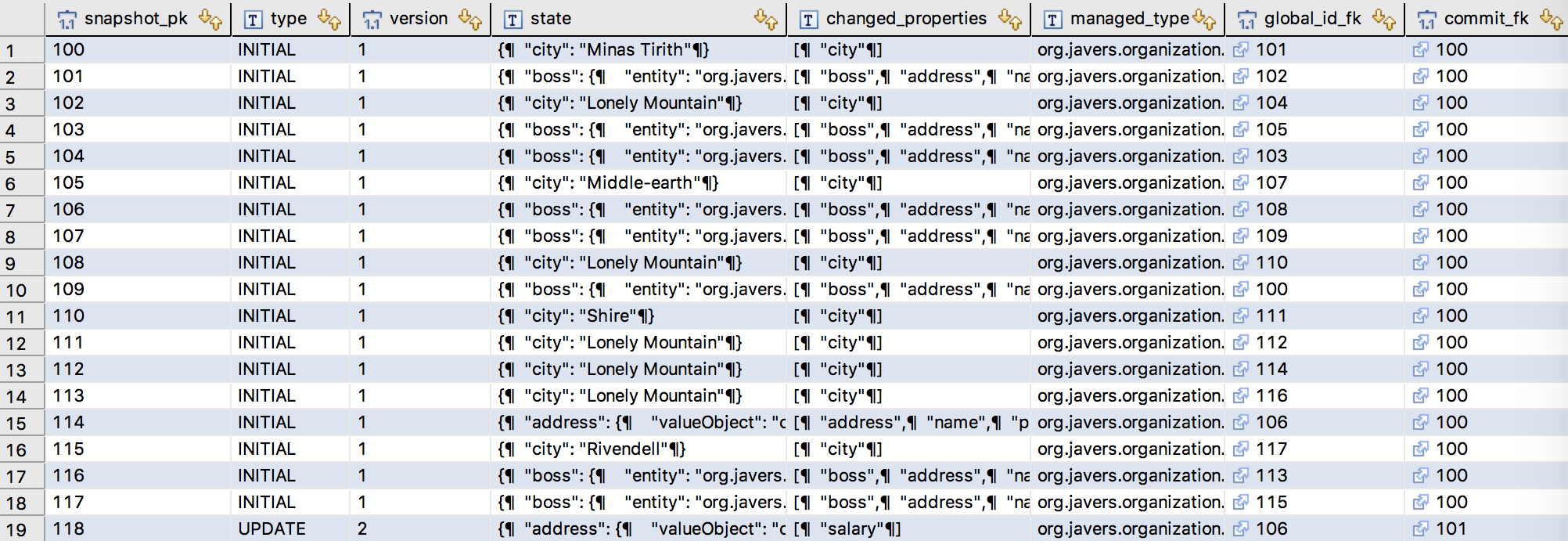
Task: Click the sort/filter icon in state column header
Action: pos(766,20)
